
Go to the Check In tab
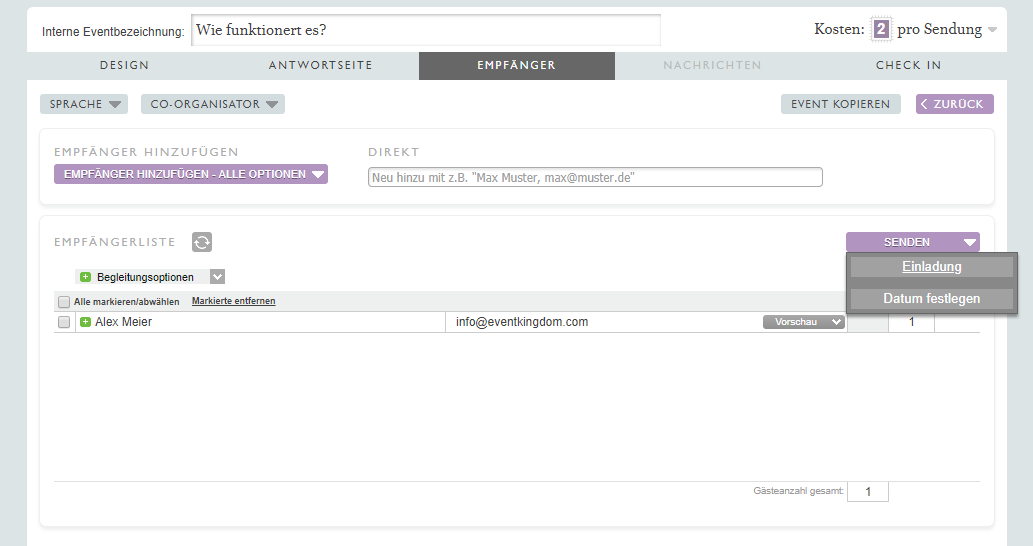908,66
